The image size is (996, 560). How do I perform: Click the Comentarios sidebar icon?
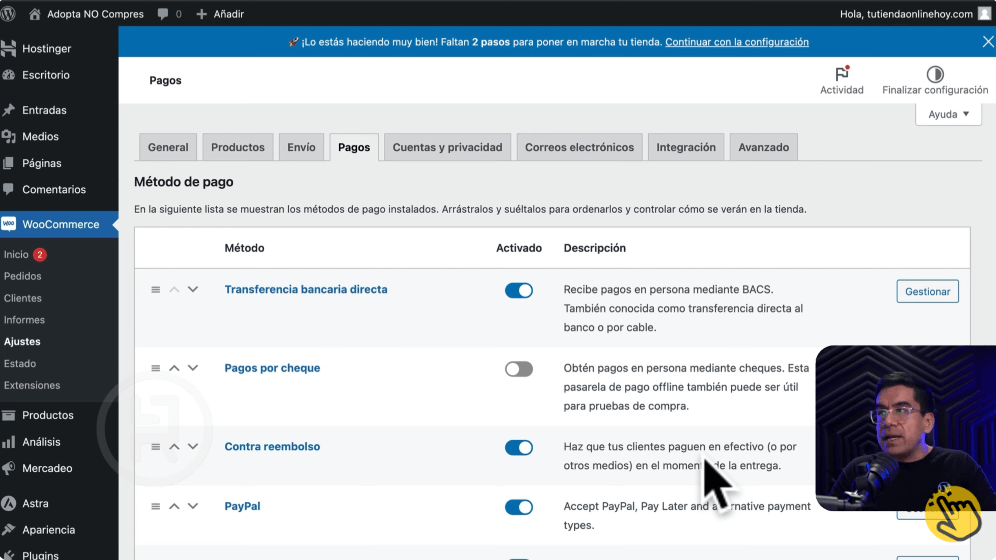(x=9, y=189)
